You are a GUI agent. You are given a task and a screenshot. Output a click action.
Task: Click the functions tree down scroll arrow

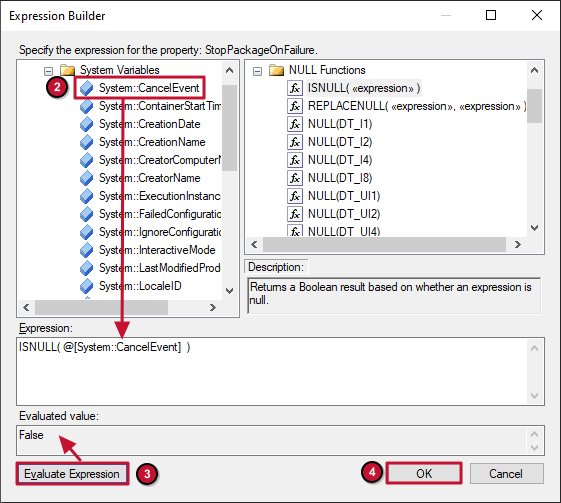[535, 228]
